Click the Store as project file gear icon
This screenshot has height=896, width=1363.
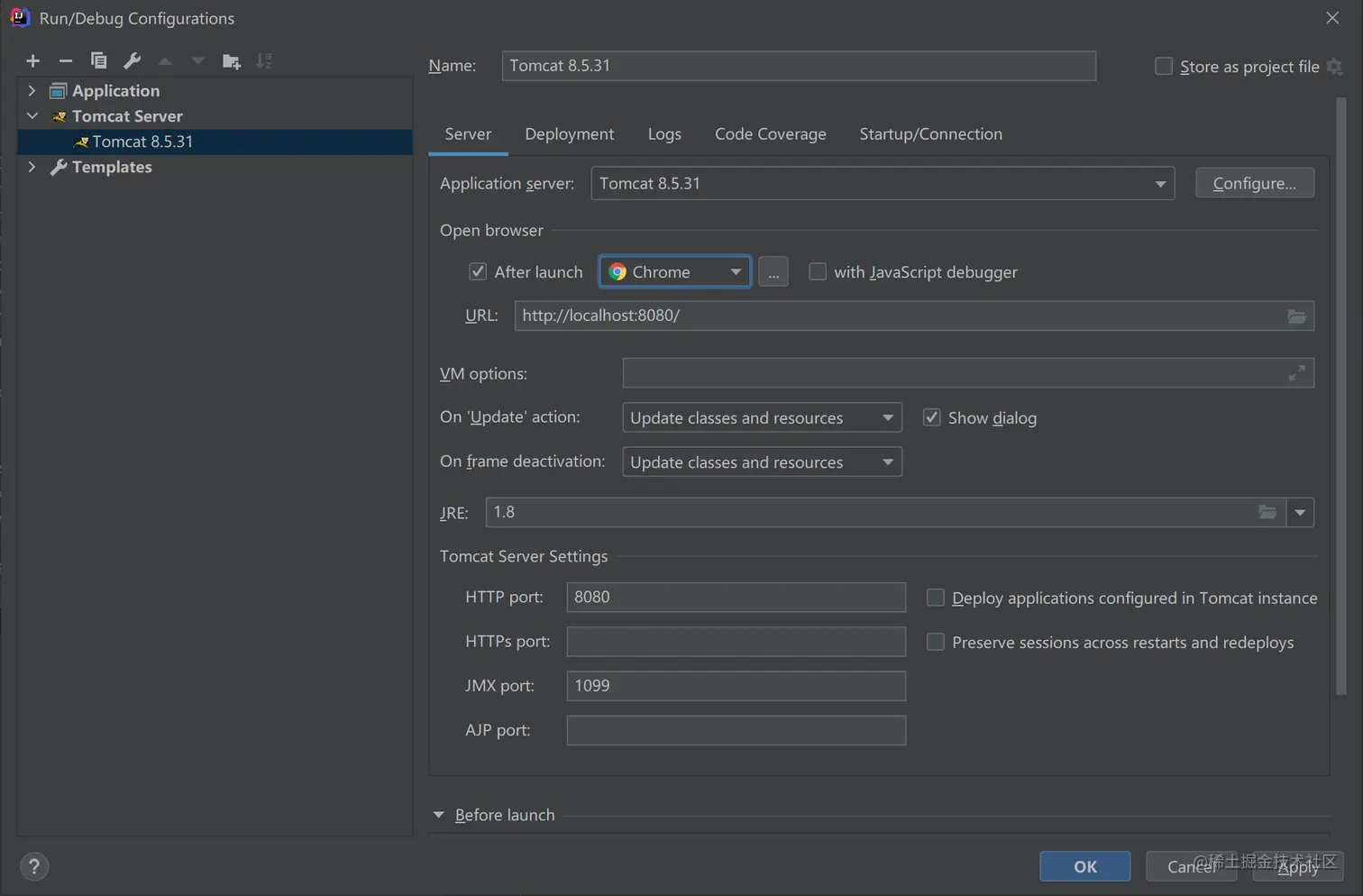pyautogui.click(x=1334, y=67)
